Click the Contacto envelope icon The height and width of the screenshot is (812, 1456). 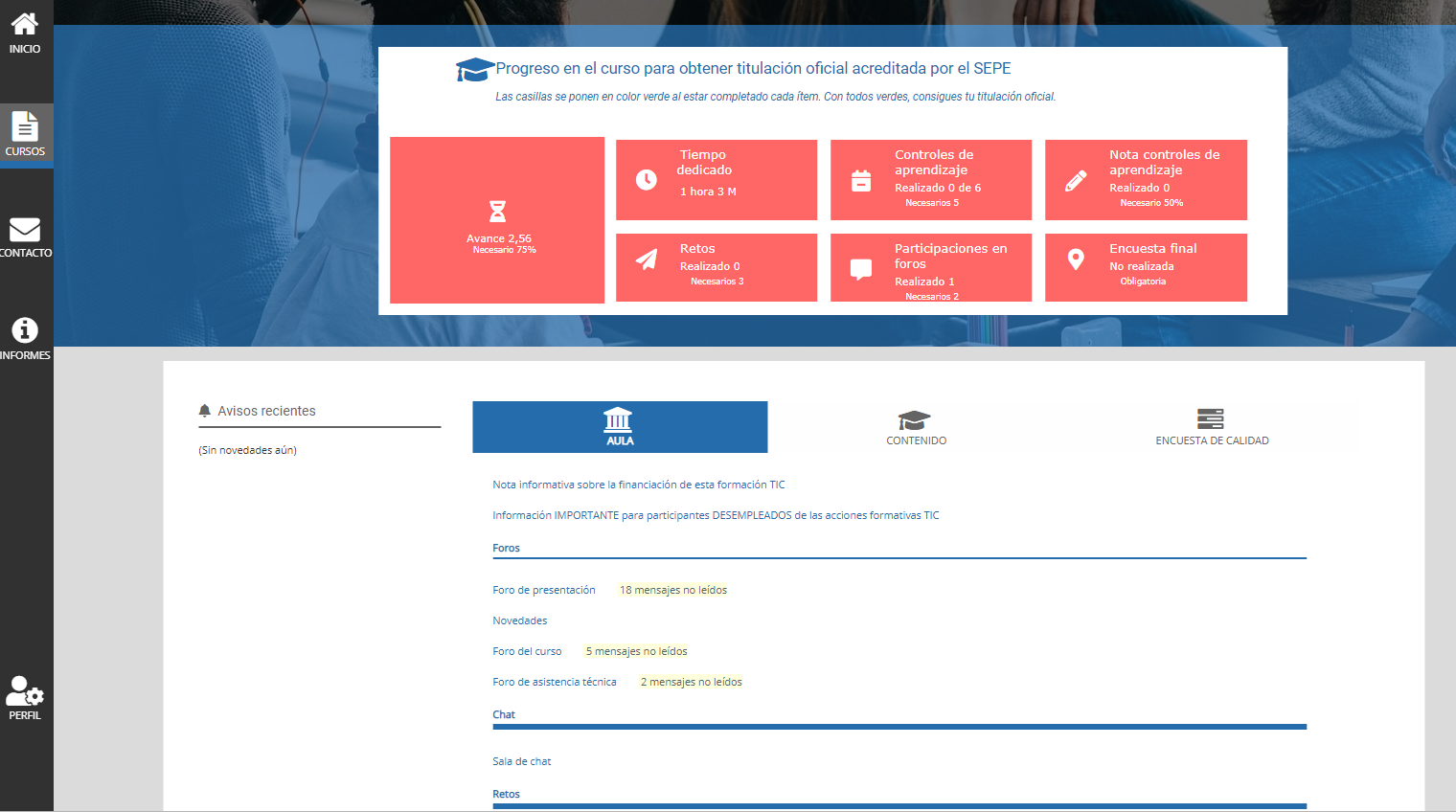(25, 230)
